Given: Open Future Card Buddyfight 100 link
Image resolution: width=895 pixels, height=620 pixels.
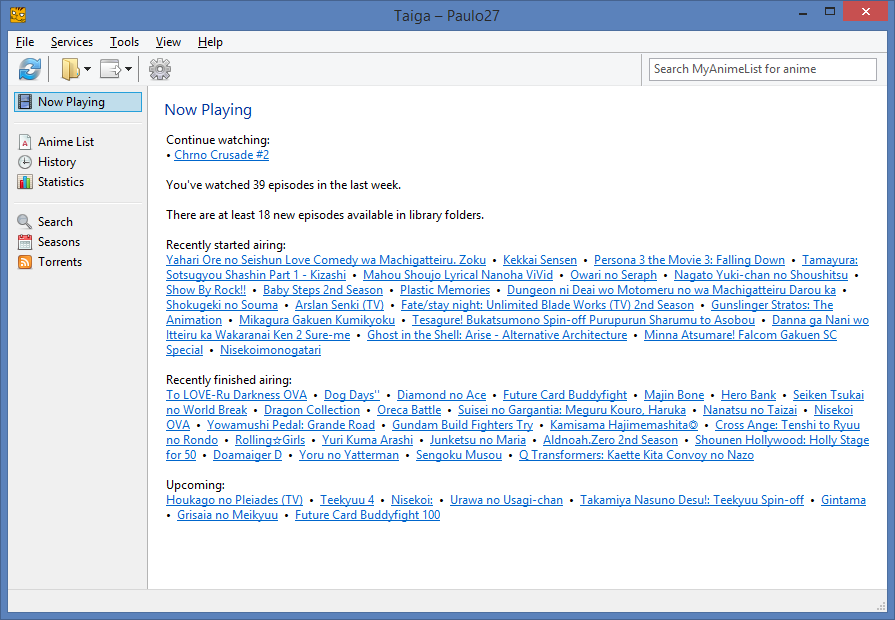Looking at the screenshot, I should 368,514.
